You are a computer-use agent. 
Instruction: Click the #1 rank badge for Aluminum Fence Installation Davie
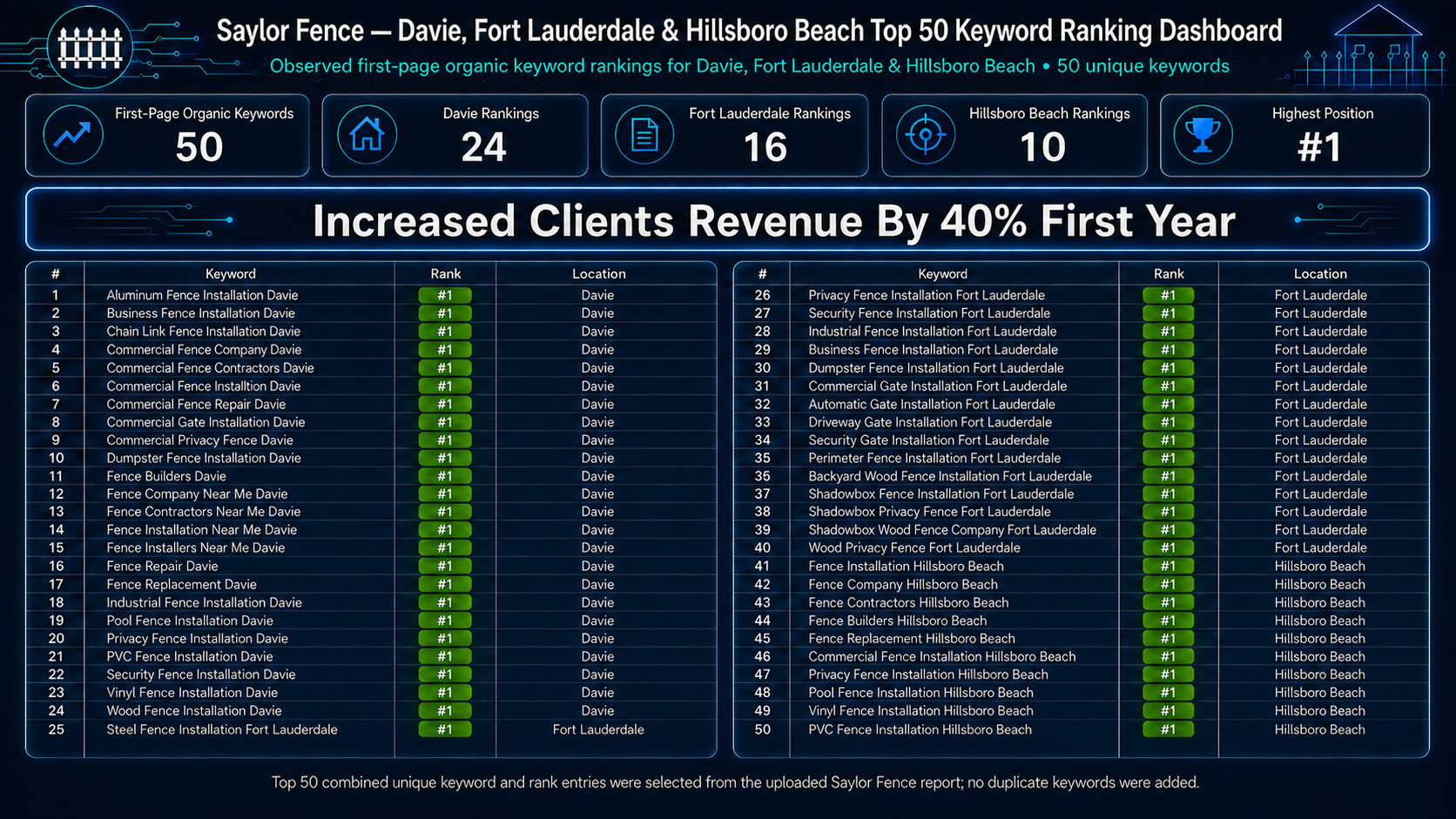tap(445, 295)
